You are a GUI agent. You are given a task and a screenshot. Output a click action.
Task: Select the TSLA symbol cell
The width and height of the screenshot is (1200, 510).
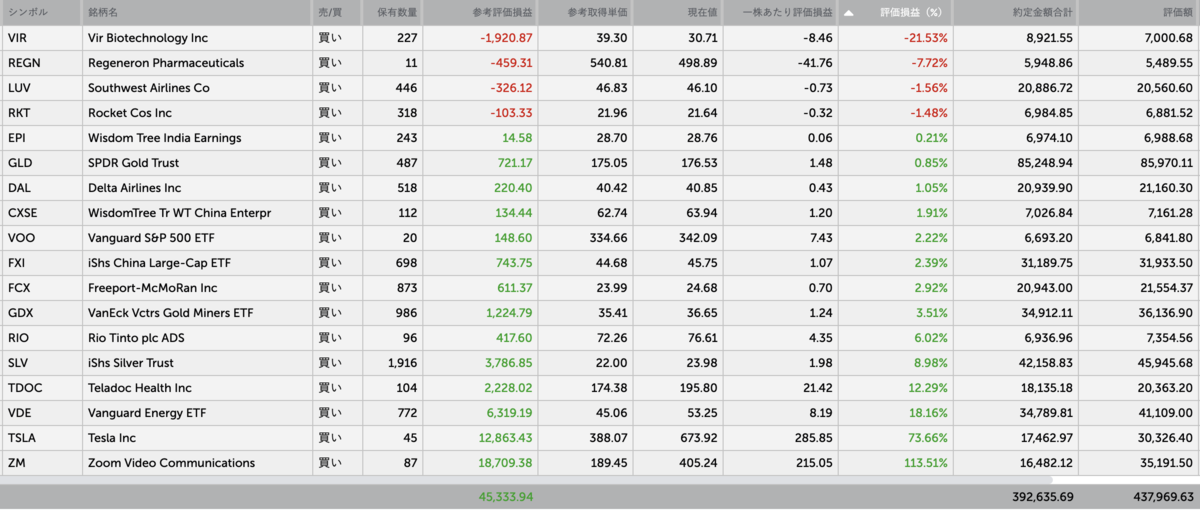(41, 438)
